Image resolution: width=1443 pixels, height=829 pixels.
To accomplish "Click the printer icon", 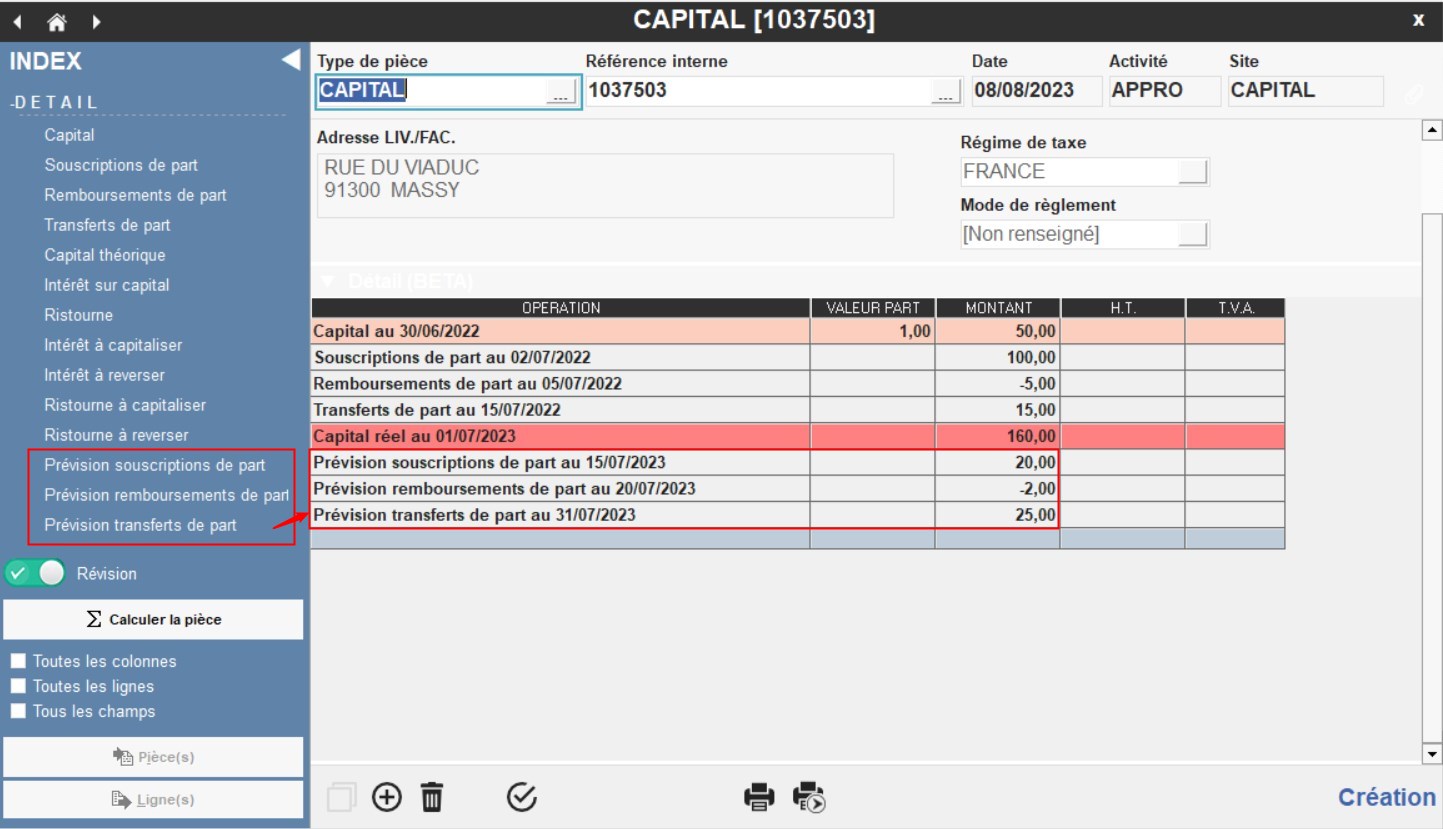I will 759,797.
